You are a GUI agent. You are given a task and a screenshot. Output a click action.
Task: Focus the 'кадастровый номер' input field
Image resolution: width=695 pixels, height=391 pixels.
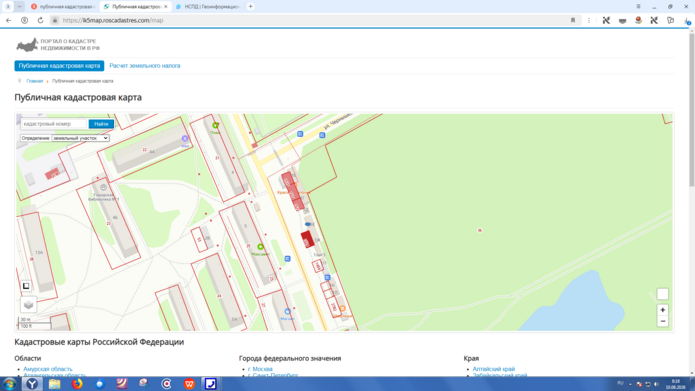coord(54,124)
